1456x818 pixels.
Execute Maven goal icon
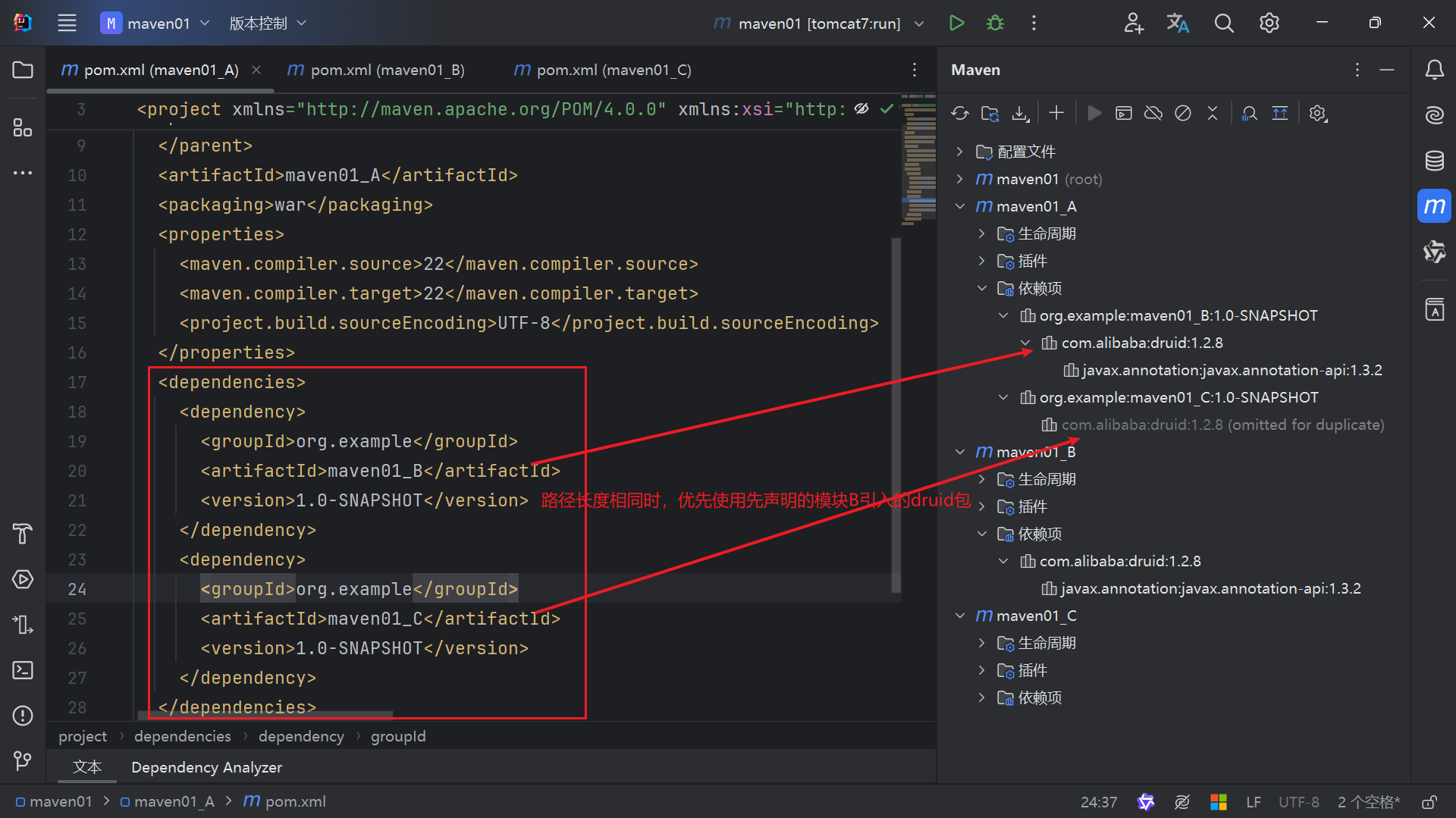click(x=1124, y=113)
